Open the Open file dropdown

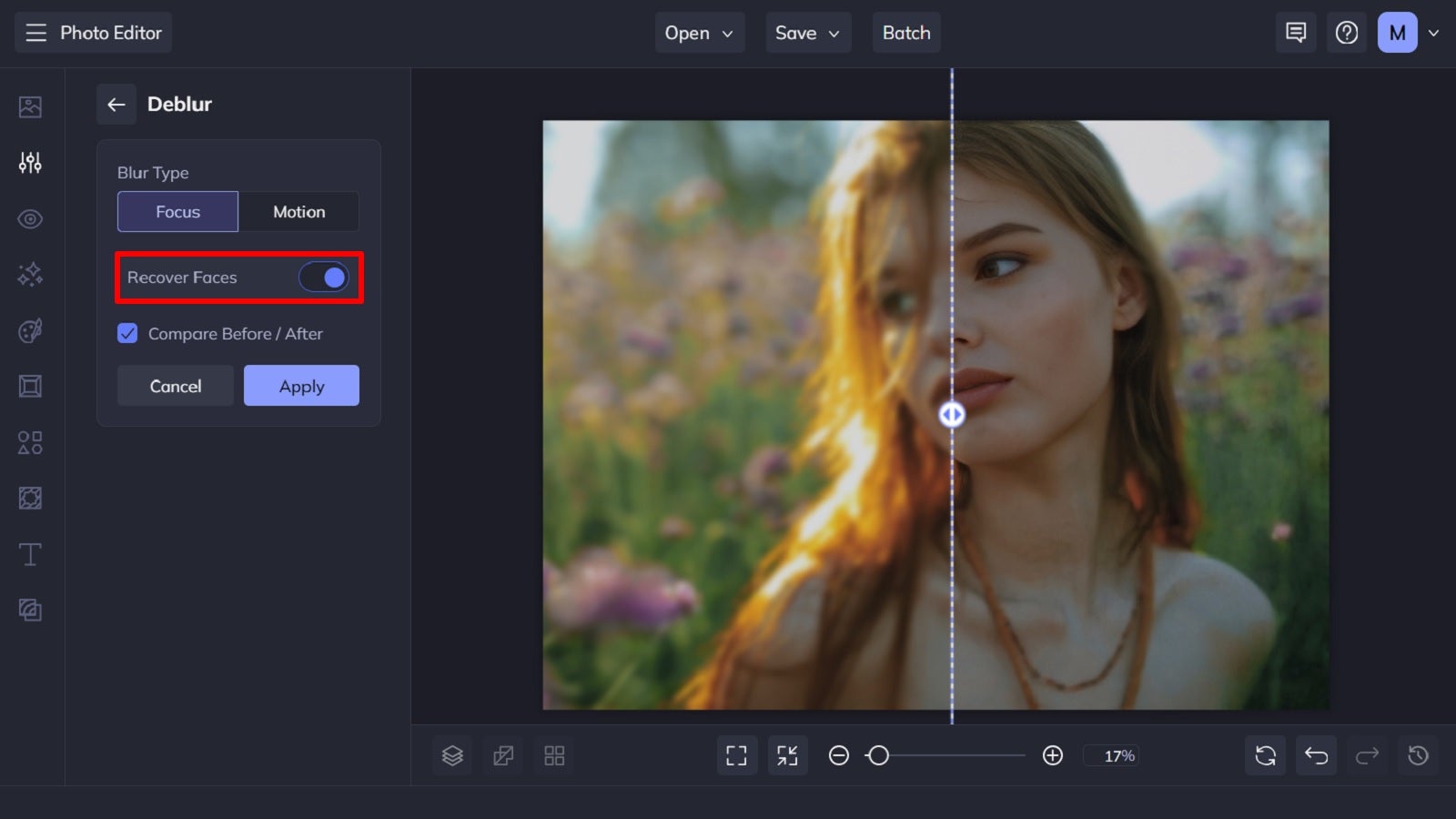click(699, 32)
